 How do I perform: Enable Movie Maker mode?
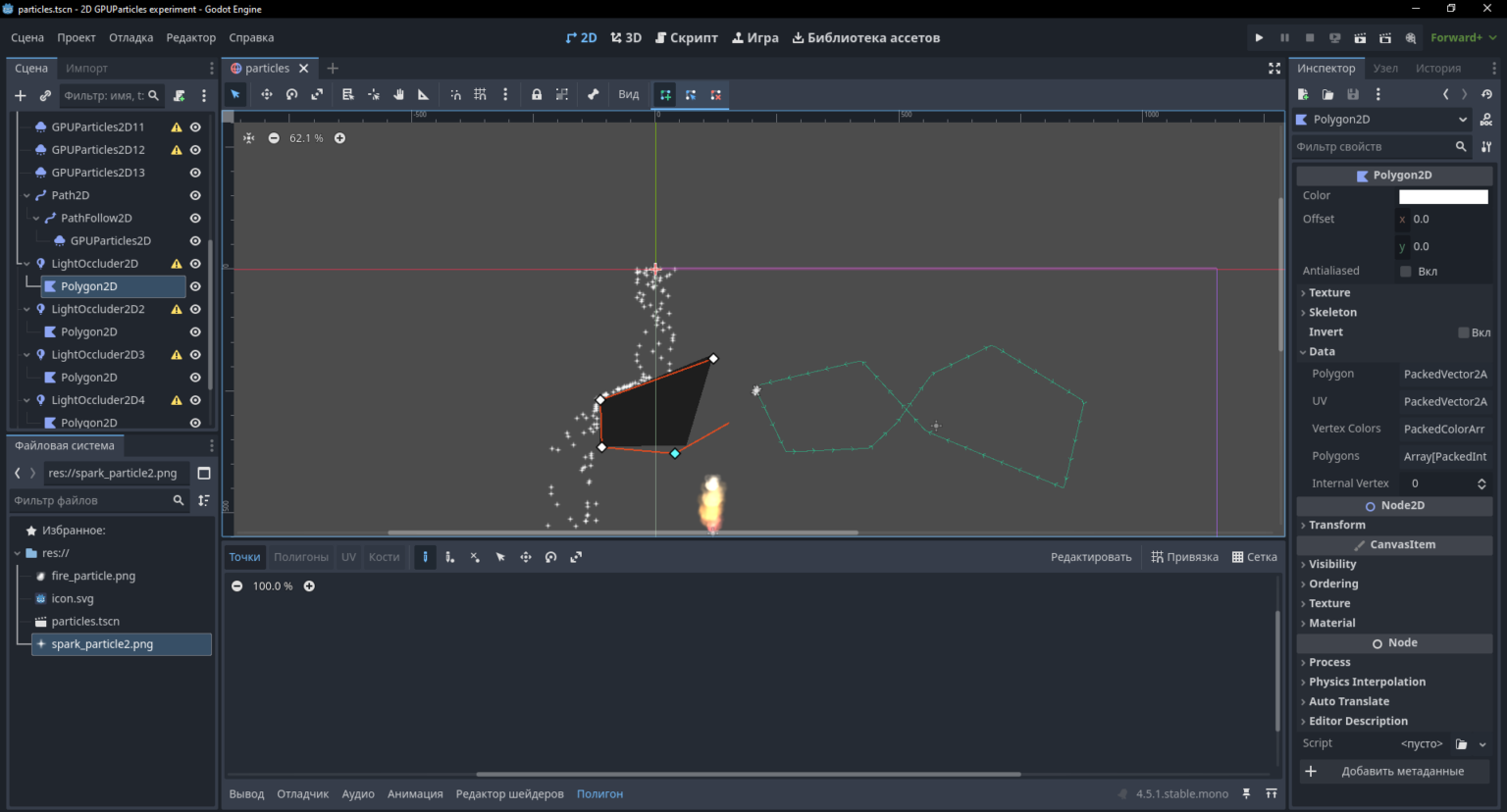click(1411, 38)
